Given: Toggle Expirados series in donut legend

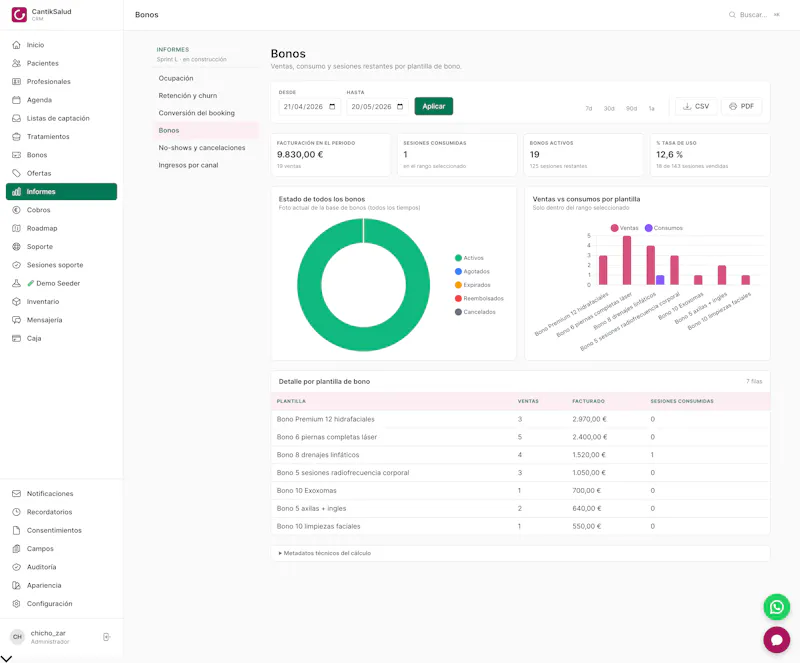Looking at the screenshot, I should click(x=472, y=285).
